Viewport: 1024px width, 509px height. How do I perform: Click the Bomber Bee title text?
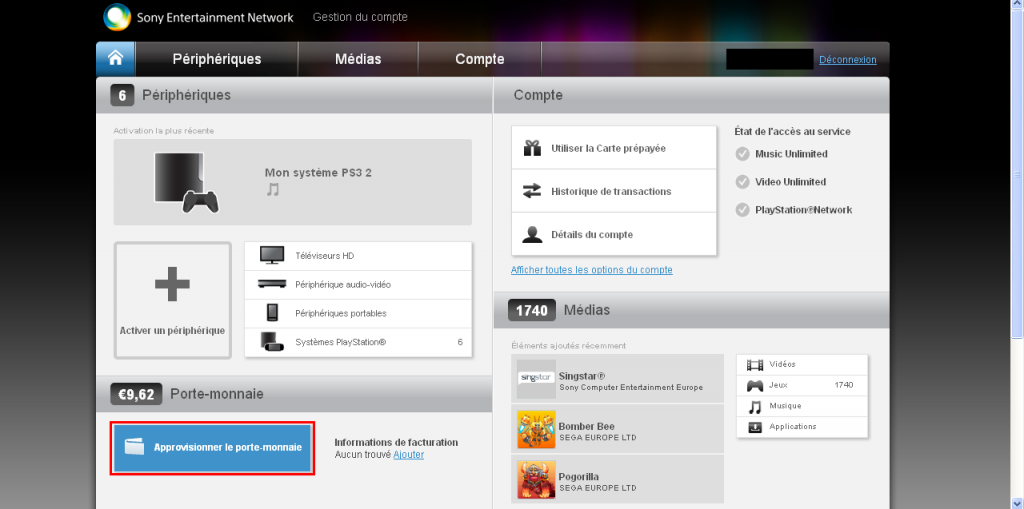tap(586, 427)
